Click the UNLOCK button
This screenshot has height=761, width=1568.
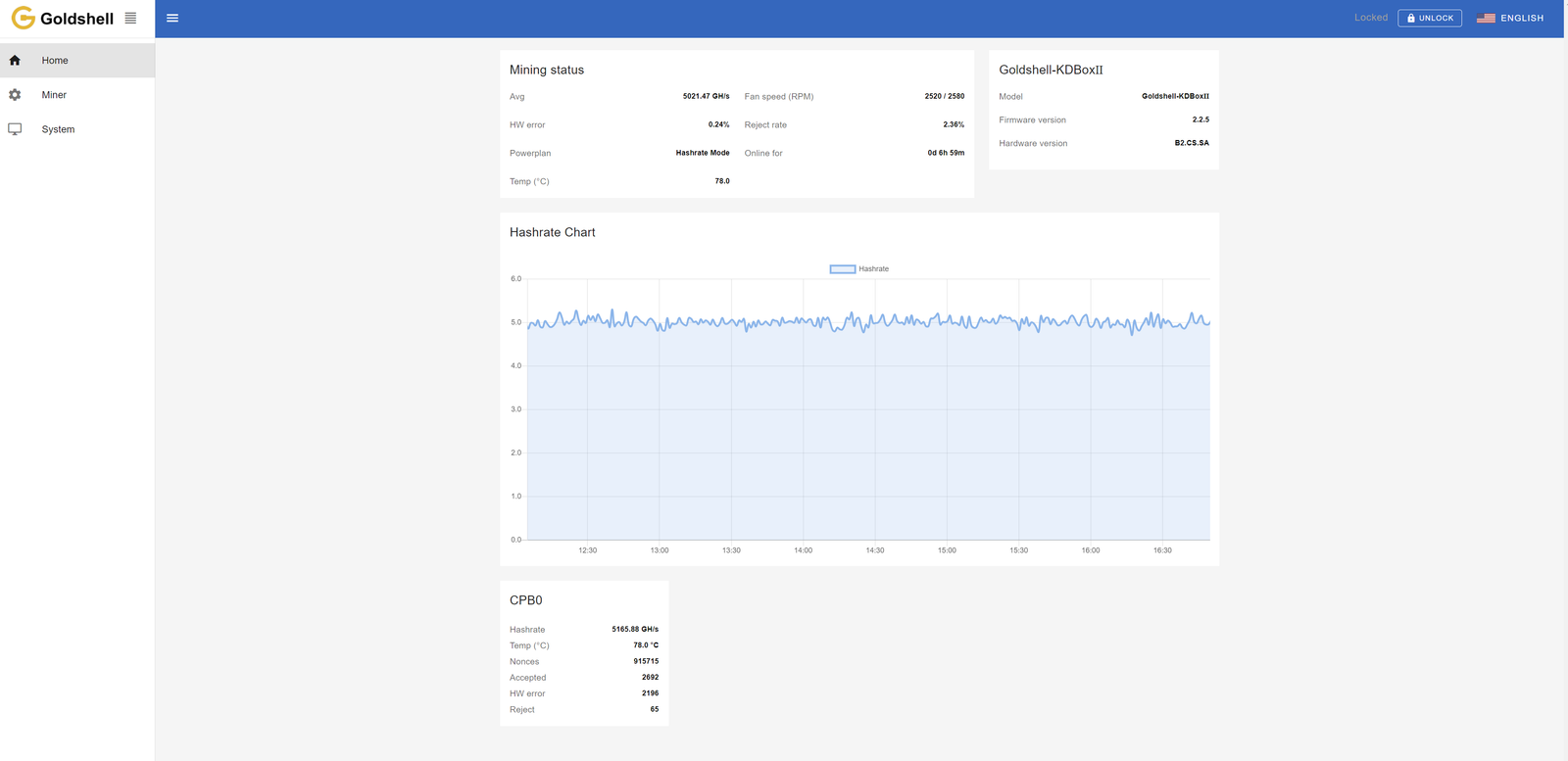click(x=1430, y=18)
